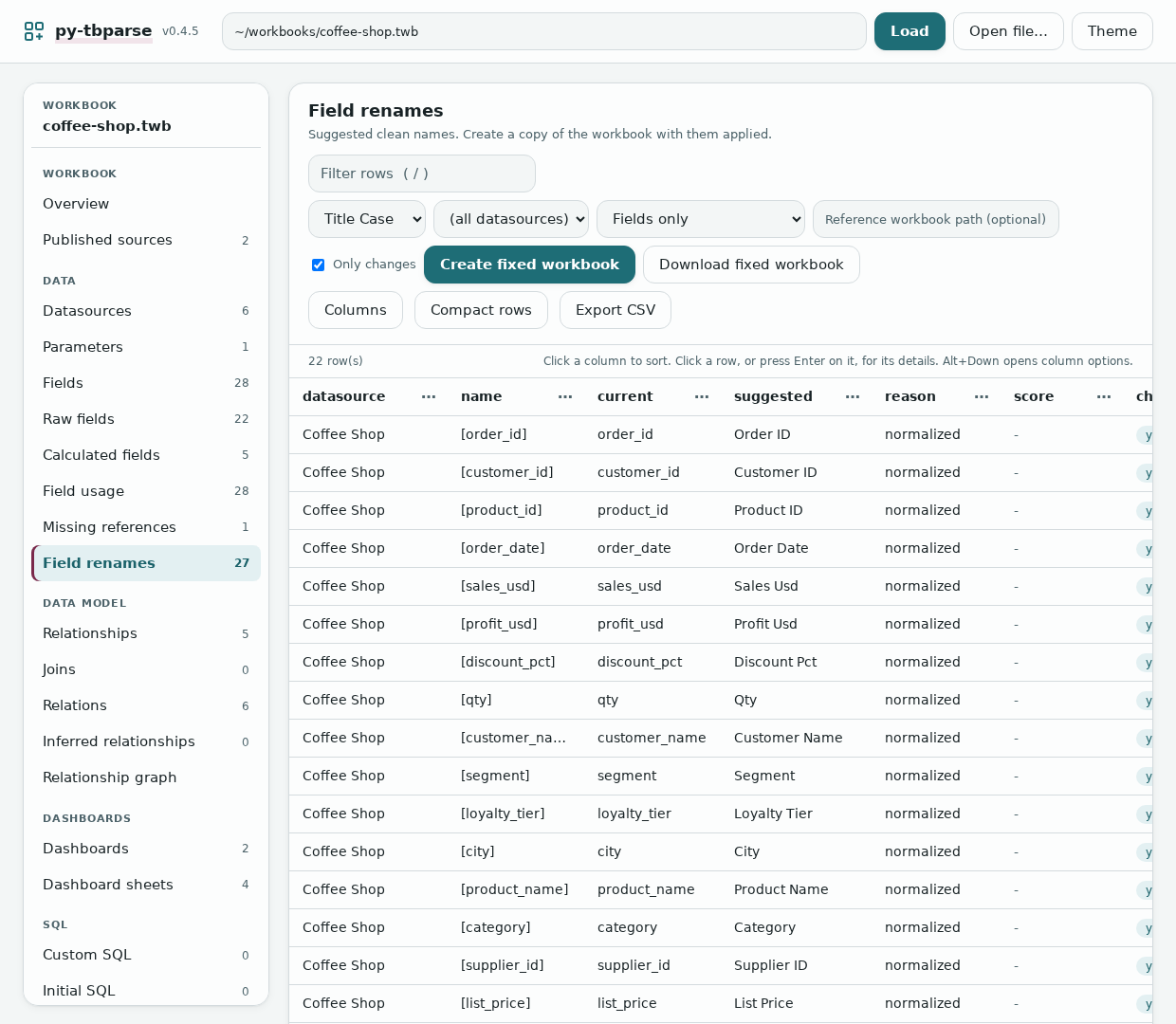Open Inferred relationships section
Viewport: 1176px width, 1024px height.
coord(146,741)
